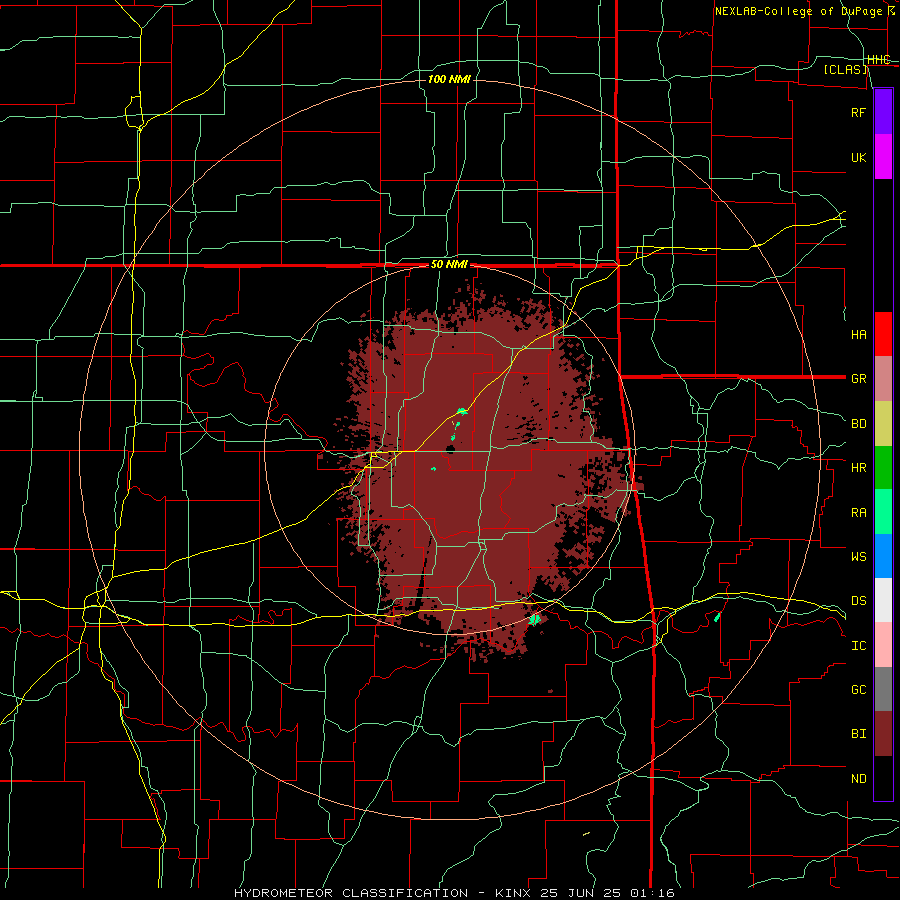Viewport: 900px width, 900px height.
Task: Select the GC gray legend swatch
Action: pyautogui.click(x=883, y=689)
